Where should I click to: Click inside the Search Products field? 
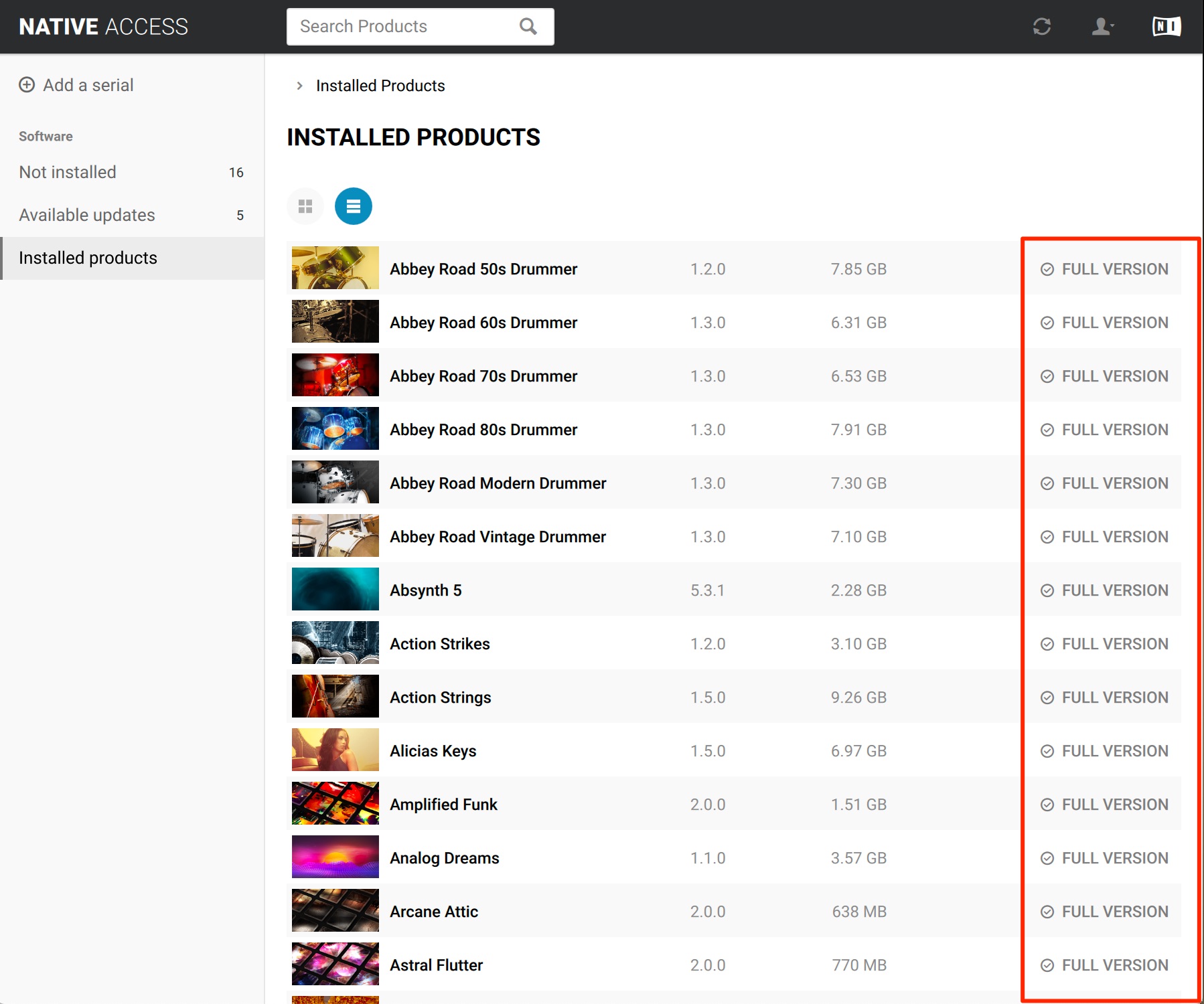coord(402,27)
